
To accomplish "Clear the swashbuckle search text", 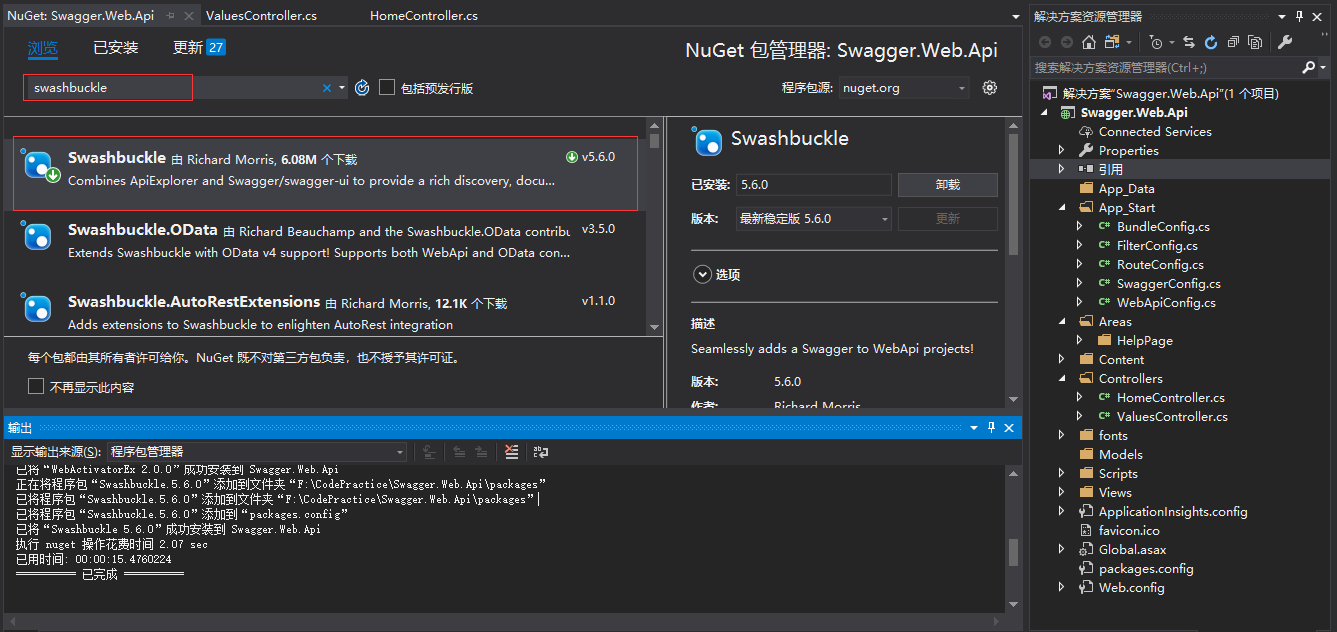I will (326, 88).
